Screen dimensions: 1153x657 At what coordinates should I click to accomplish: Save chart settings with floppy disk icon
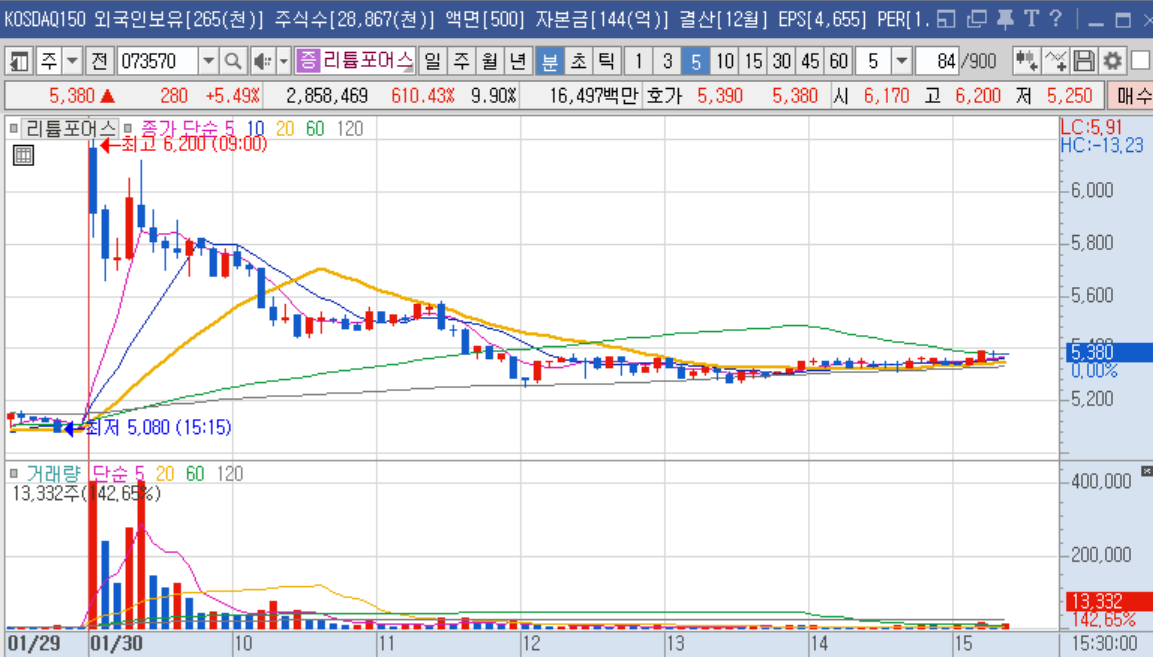[x=1083, y=61]
